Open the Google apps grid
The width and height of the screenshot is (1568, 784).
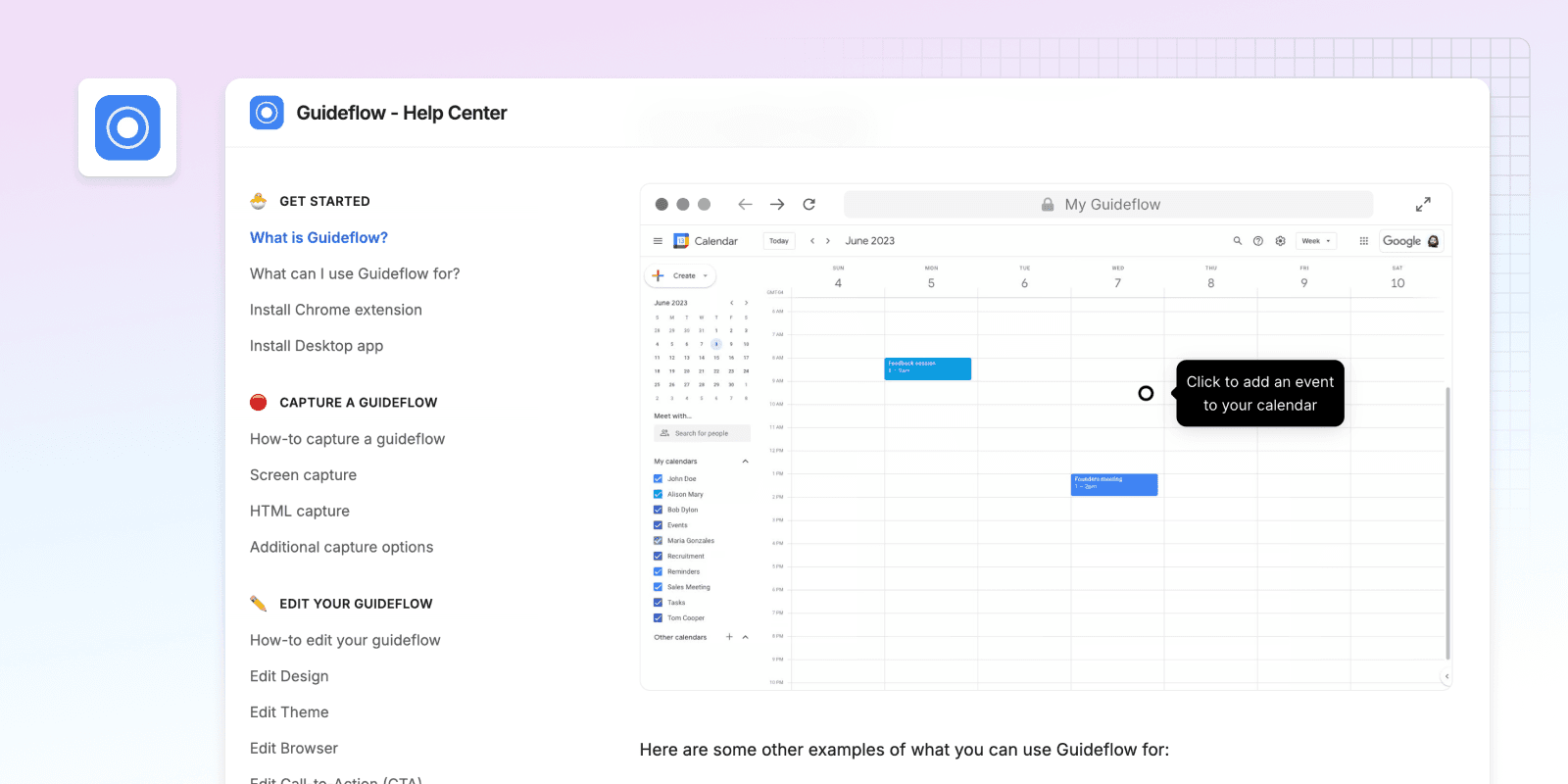tap(1364, 241)
